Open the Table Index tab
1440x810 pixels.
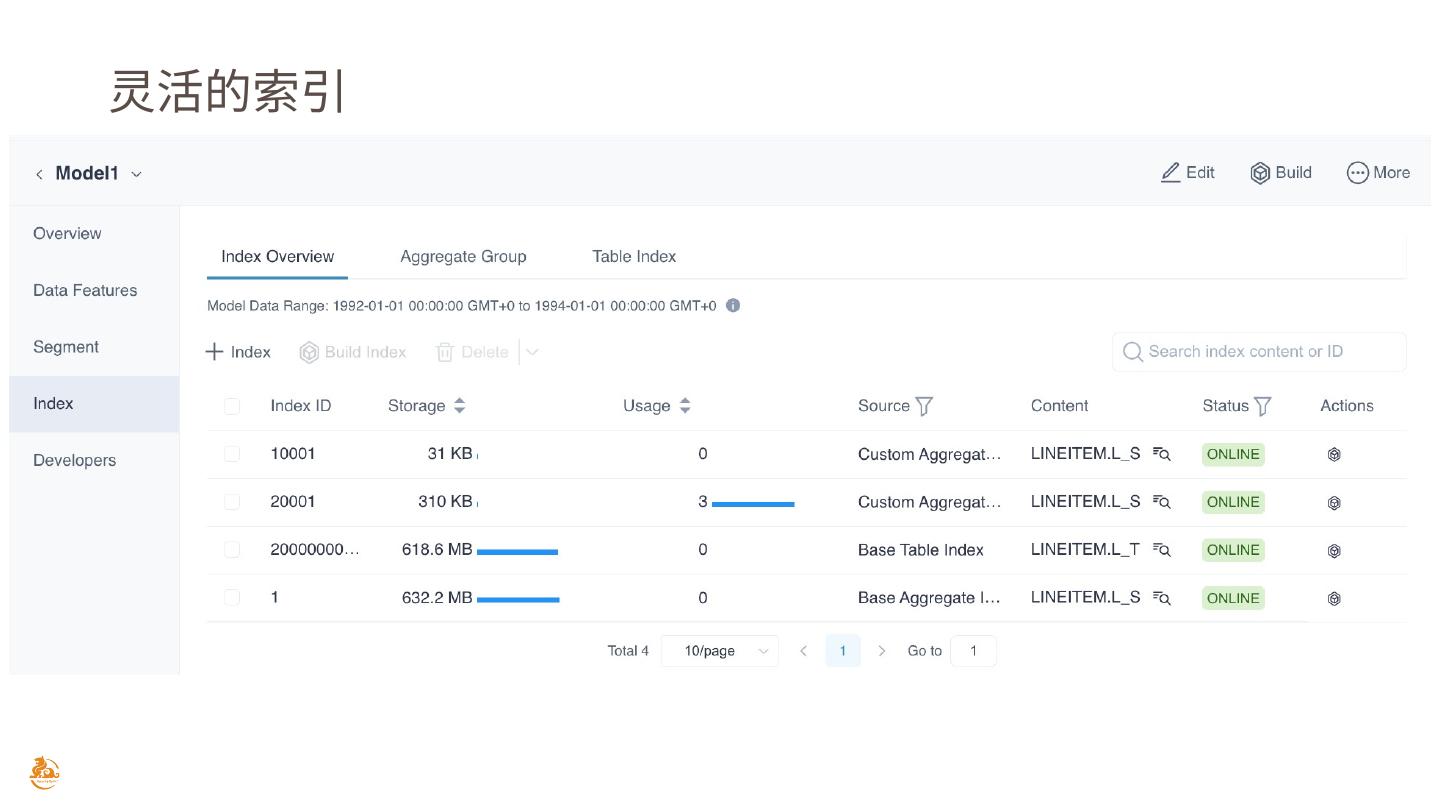pyautogui.click(x=634, y=257)
